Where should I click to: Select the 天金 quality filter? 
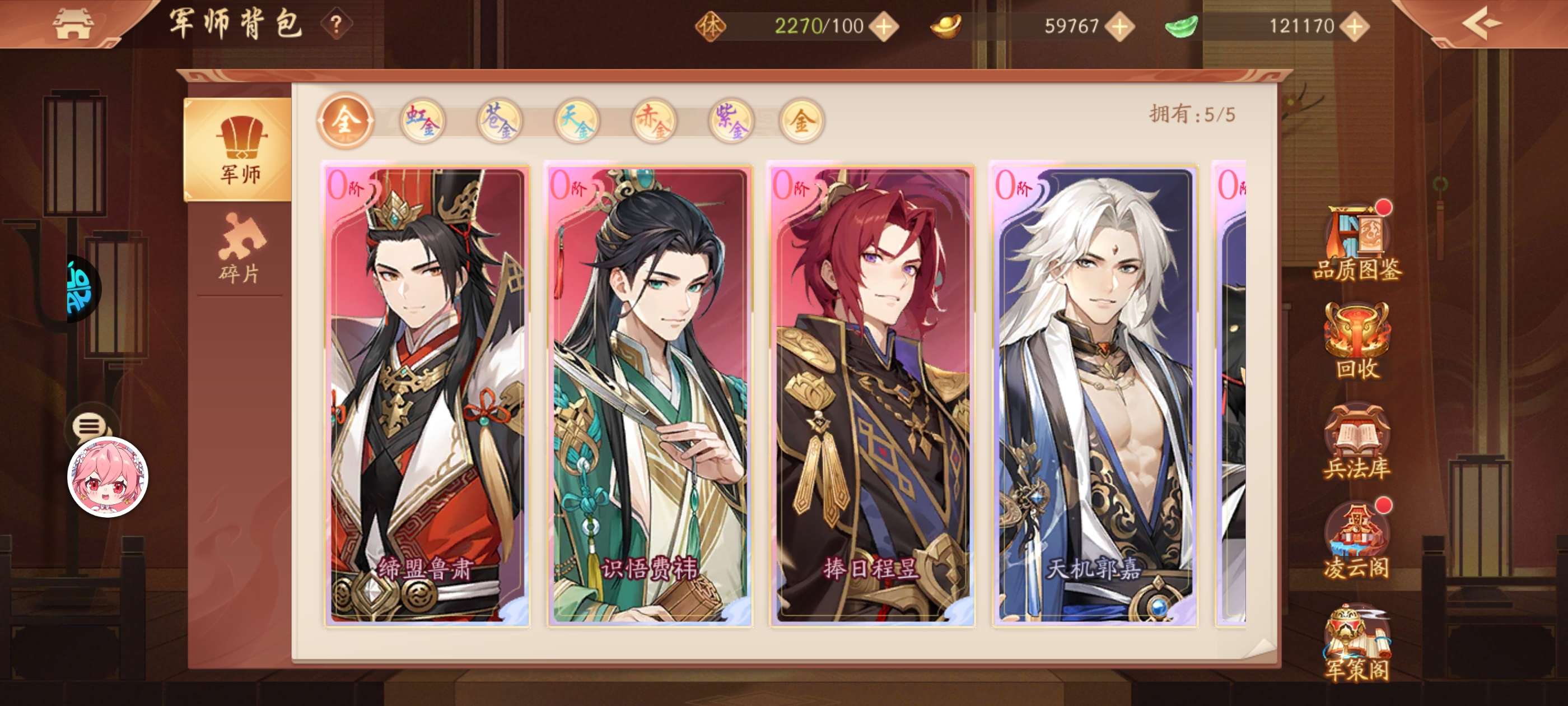coord(576,120)
